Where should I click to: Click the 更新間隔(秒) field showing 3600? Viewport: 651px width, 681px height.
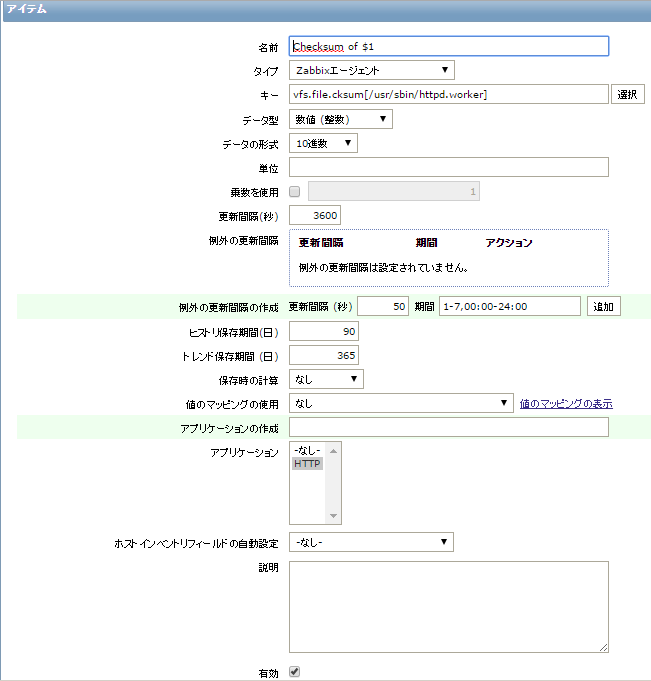[x=315, y=215]
